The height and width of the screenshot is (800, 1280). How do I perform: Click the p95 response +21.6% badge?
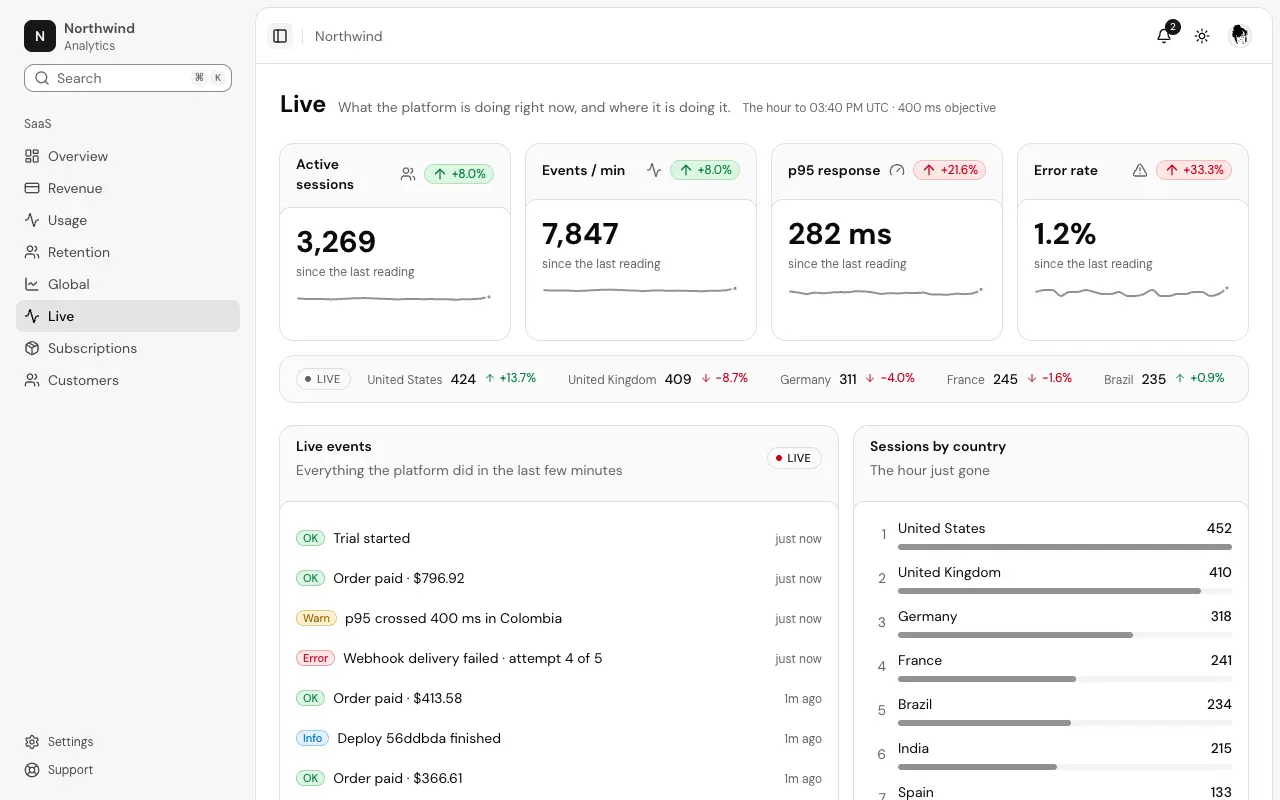pyautogui.click(x=949, y=170)
